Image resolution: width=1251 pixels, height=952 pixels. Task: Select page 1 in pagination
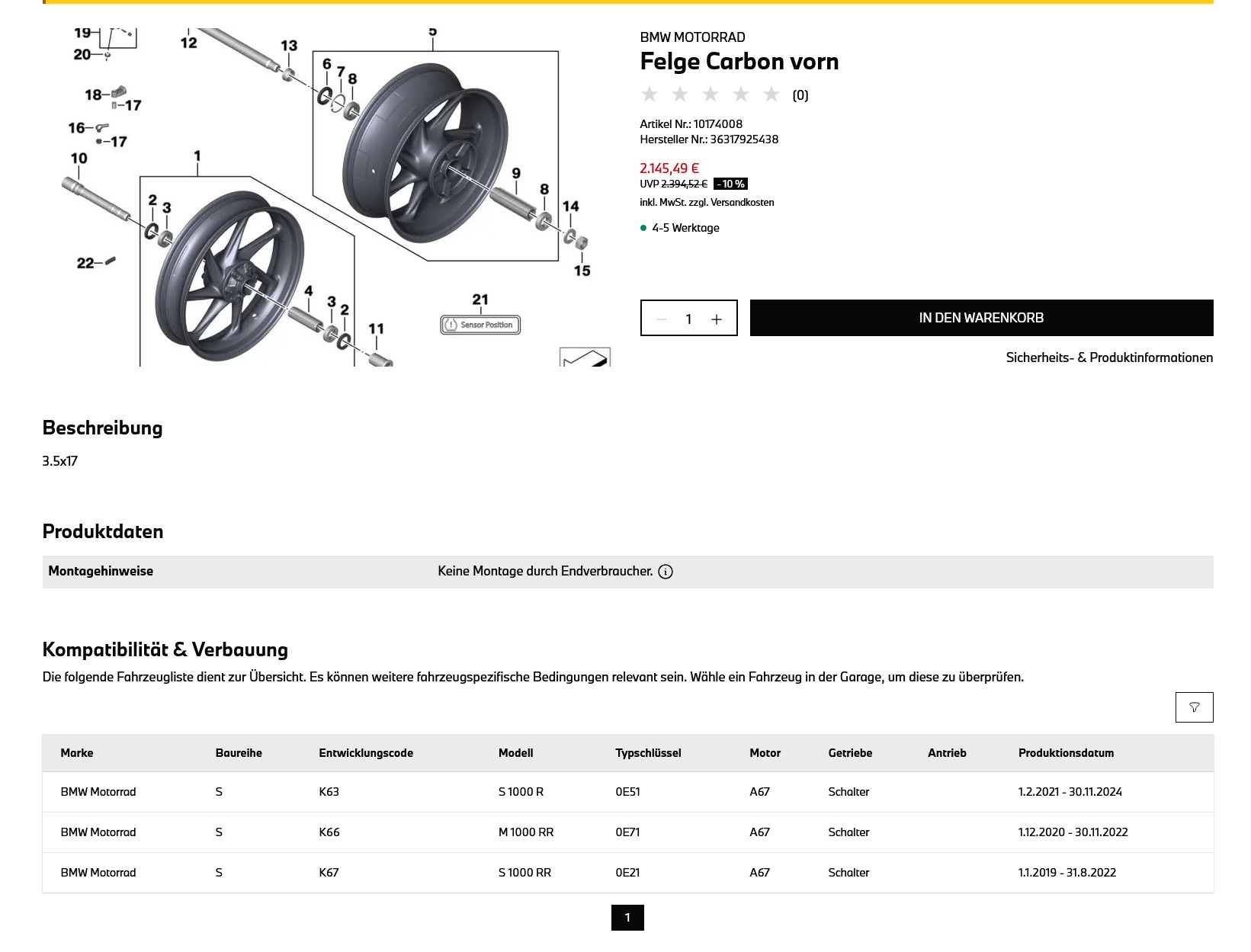coord(627,918)
